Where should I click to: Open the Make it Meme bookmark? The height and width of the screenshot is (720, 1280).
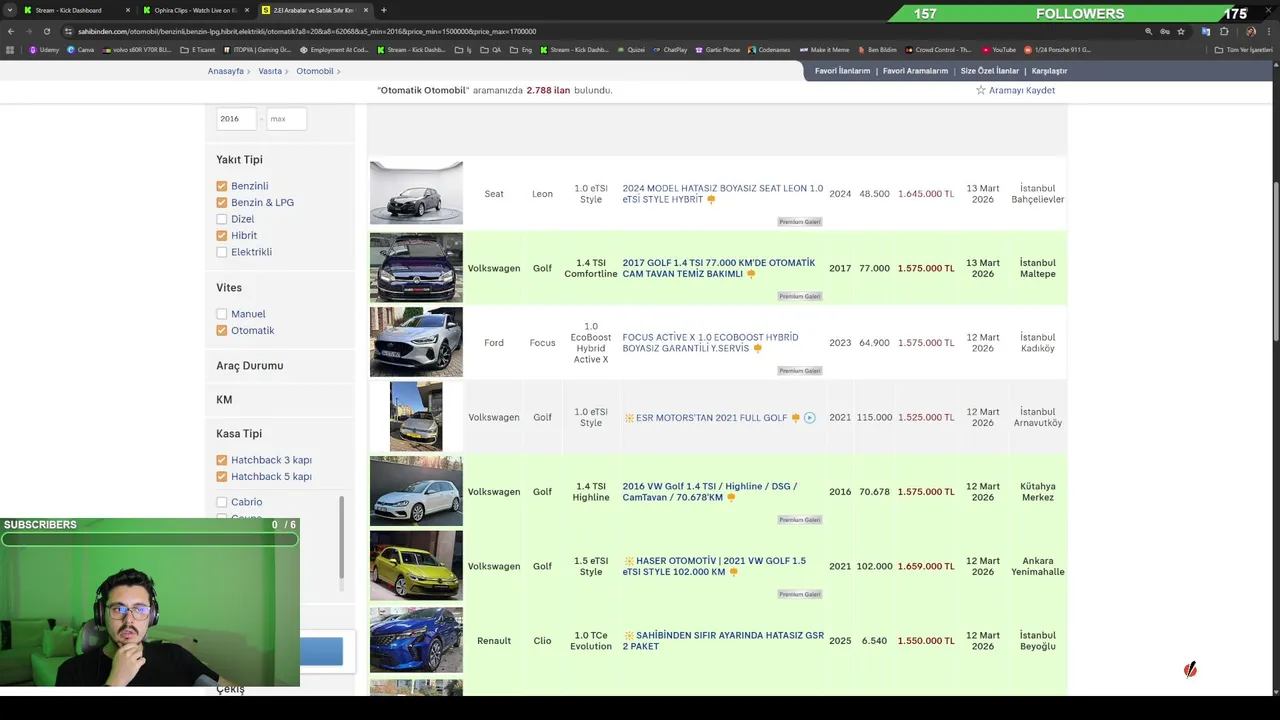point(824,50)
